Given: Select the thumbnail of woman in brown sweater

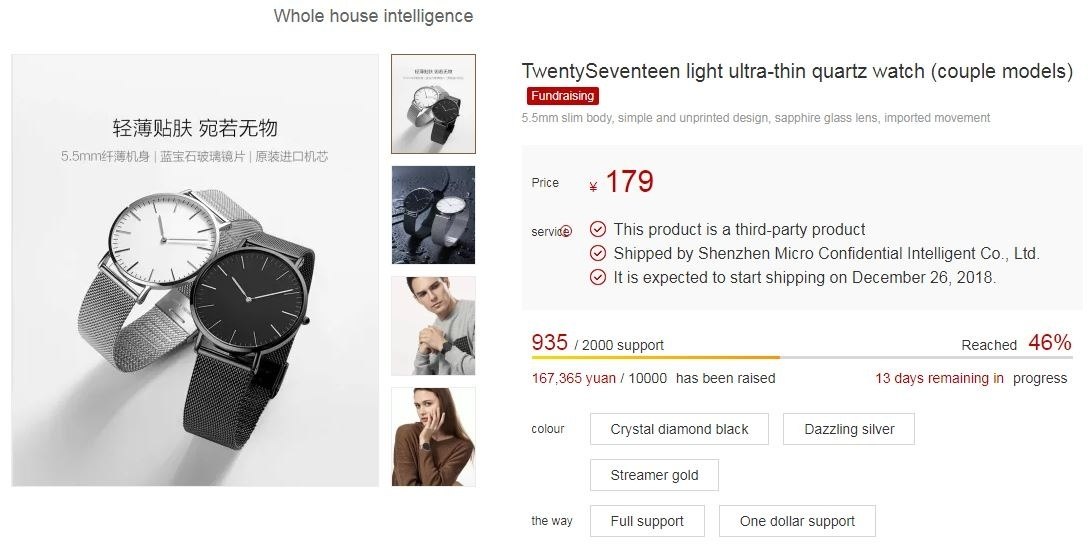Looking at the screenshot, I should 433,437.
